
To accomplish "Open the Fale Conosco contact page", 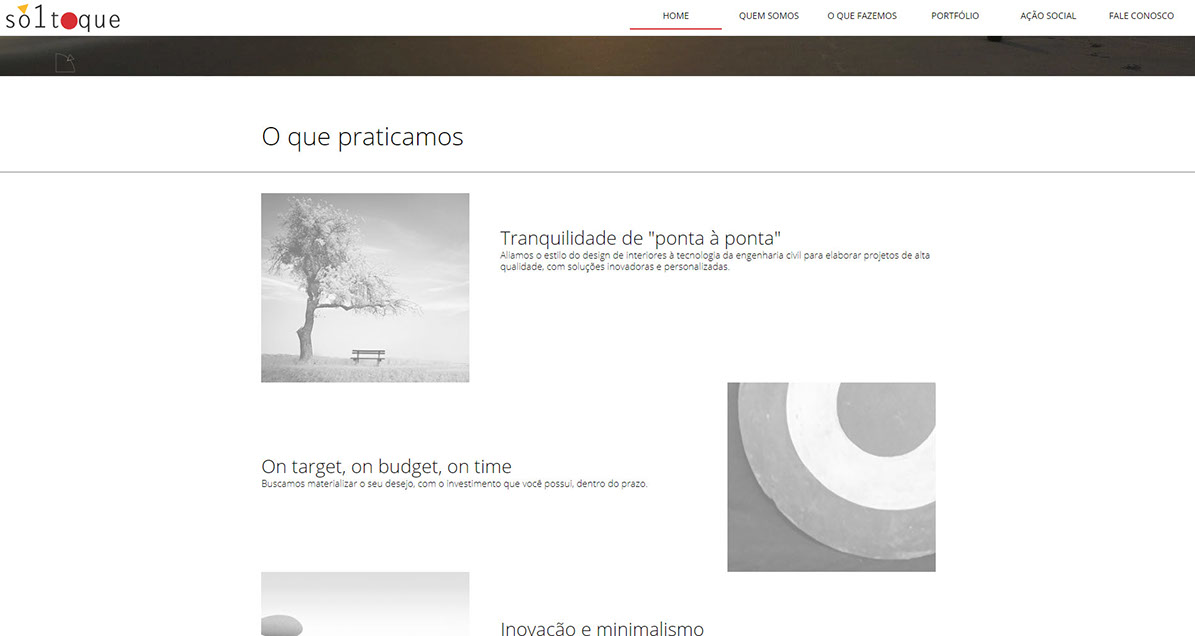I will click(x=1140, y=16).
